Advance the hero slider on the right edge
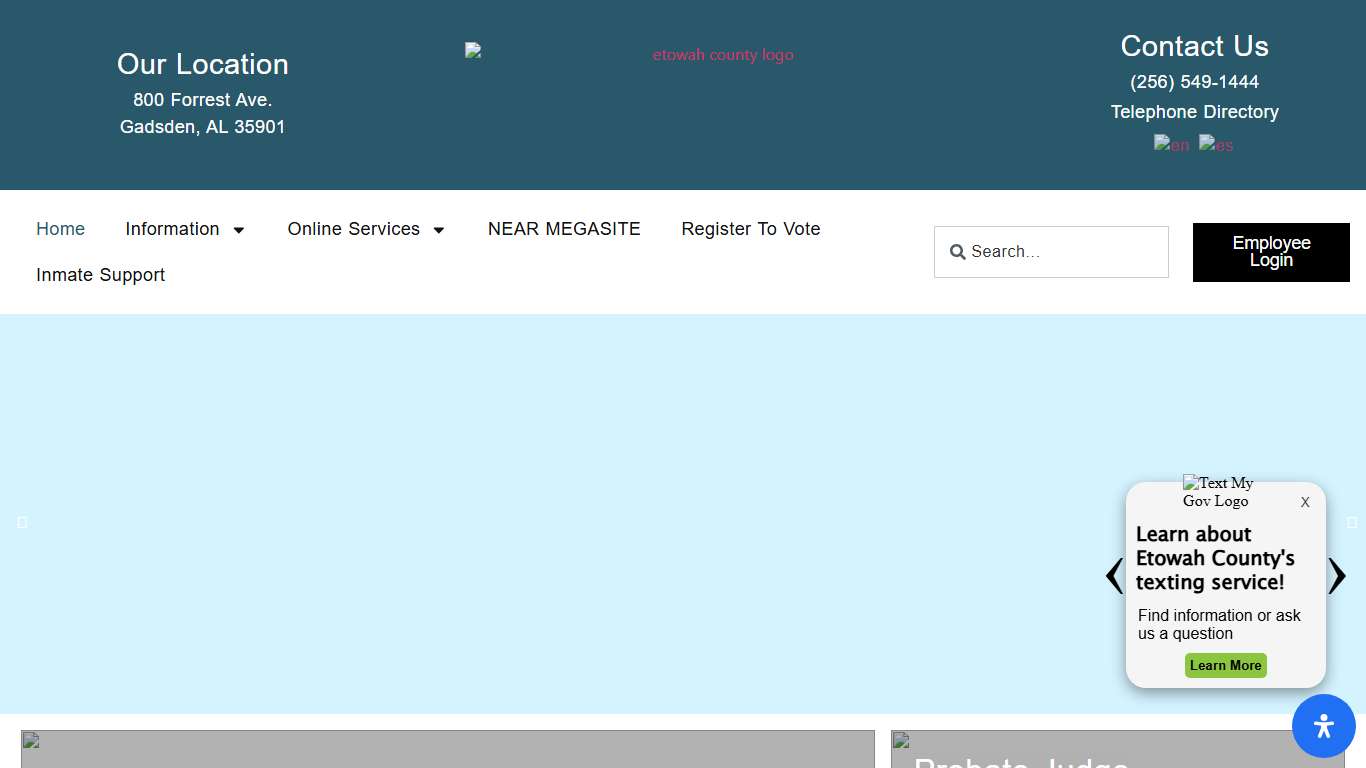Image resolution: width=1366 pixels, height=768 pixels. 1352,522
